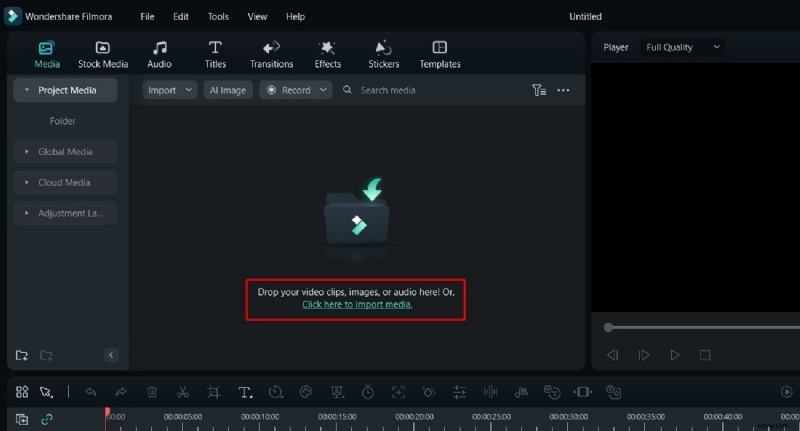Click the delete trash icon in timeline toolbar
Viewport: 800px width, 431px height.
tap(152, 393)
